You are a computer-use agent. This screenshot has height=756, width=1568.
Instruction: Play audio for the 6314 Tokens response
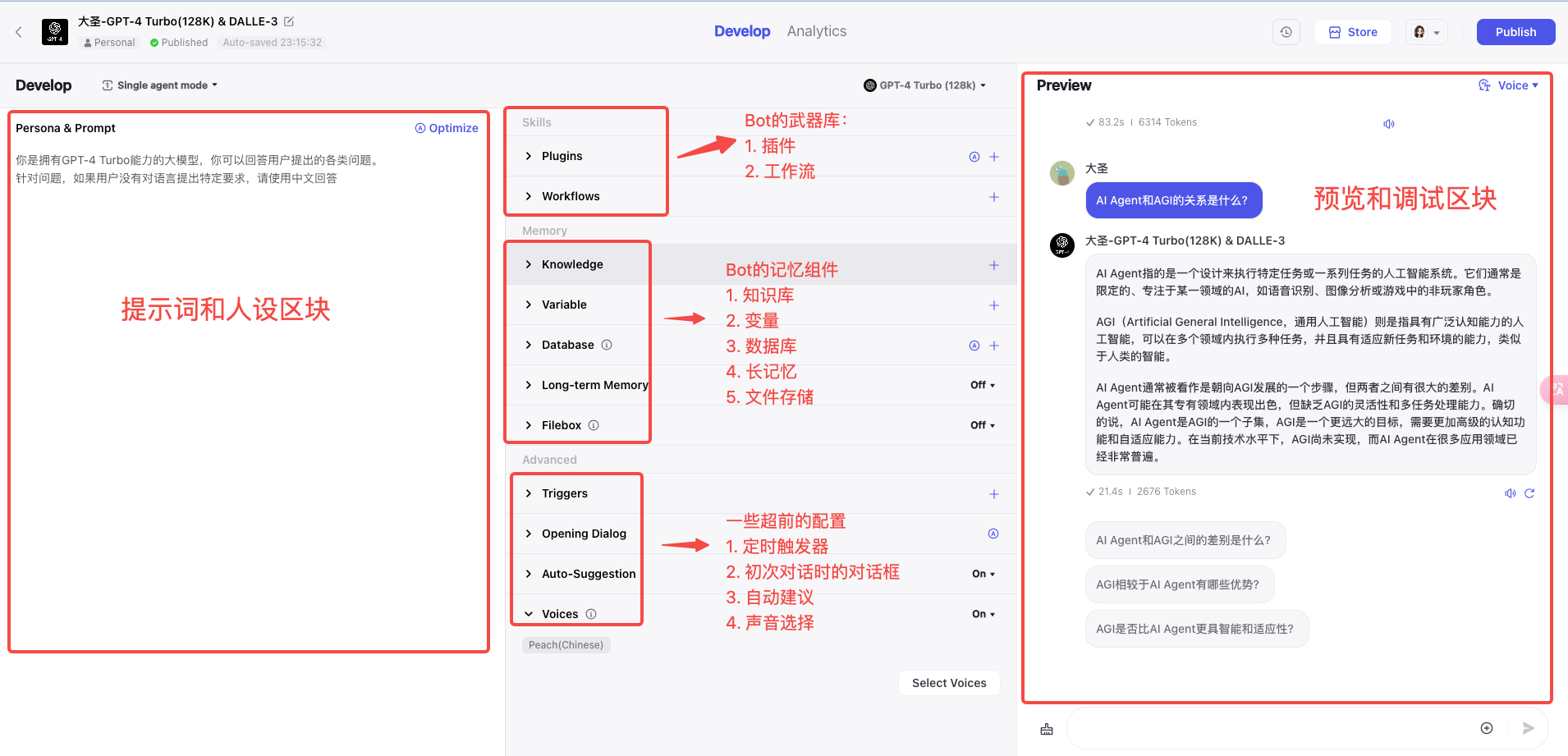pyautogui.click(x=1389, y=124)
